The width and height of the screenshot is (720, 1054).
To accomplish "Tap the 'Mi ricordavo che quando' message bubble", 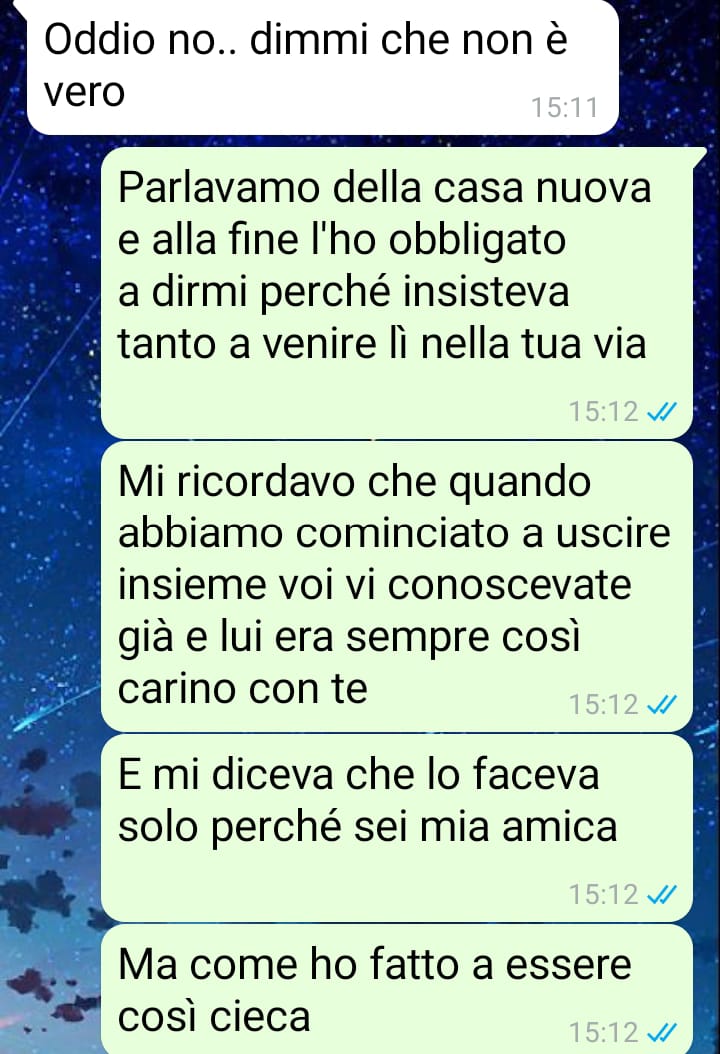I will [397, 586].
